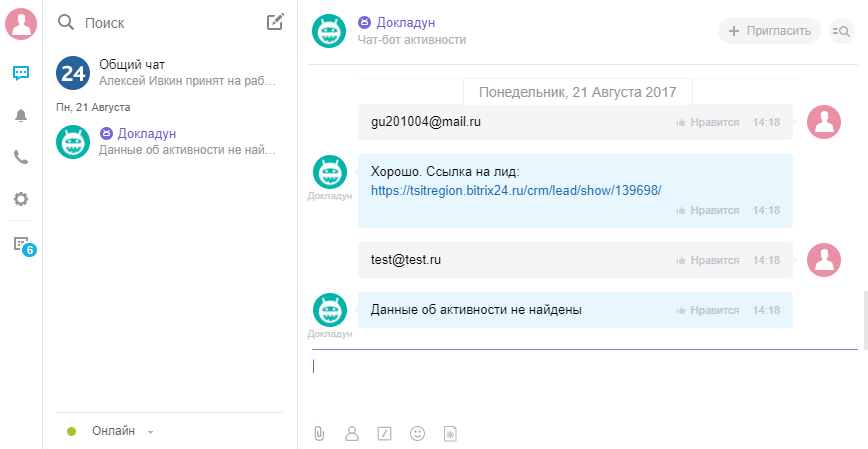Click Докладун name in chat header
This screenshot has width=868, height=449.
pos(406,23)
